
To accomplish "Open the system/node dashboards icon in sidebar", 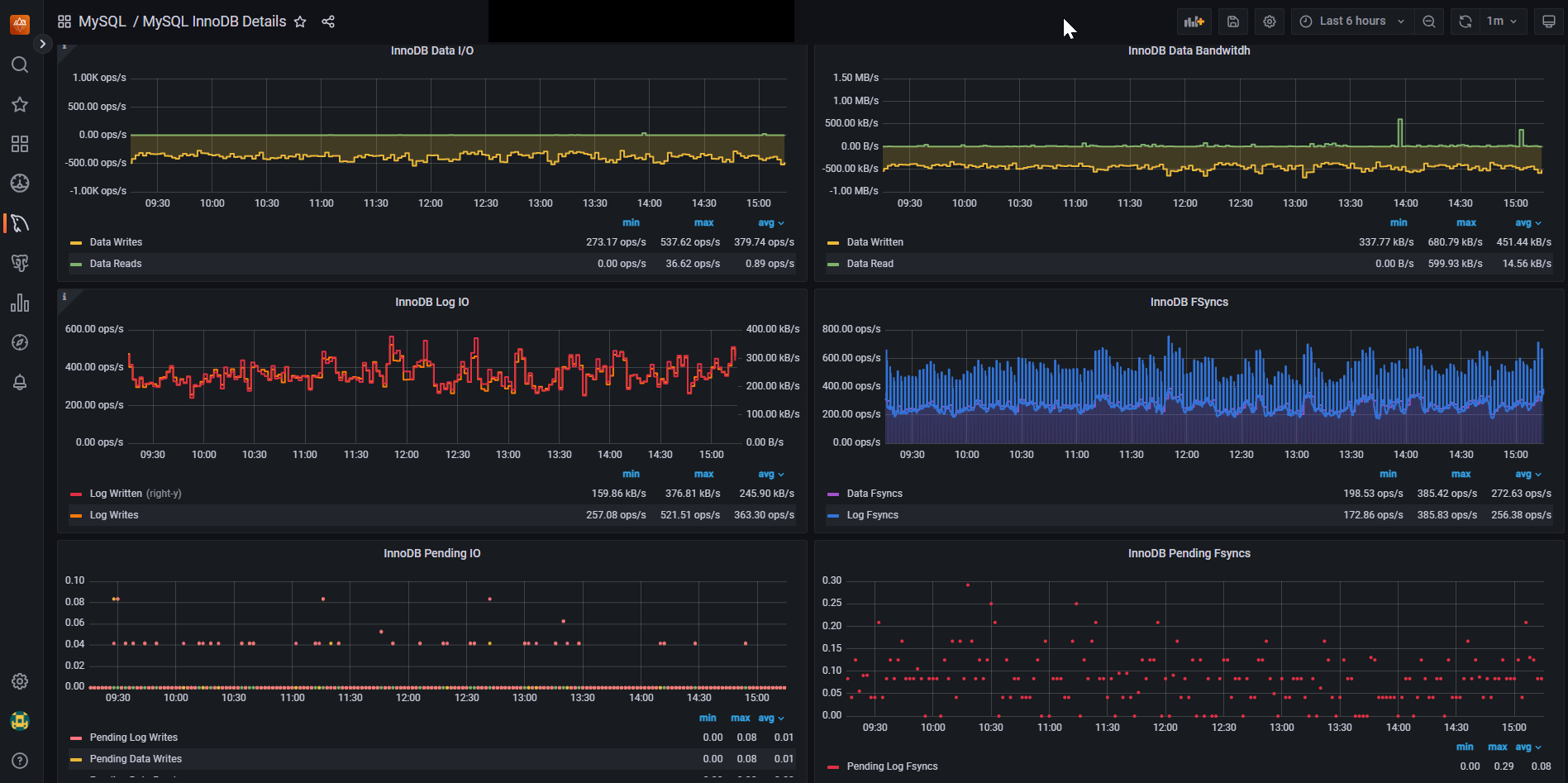I will 20,183.
